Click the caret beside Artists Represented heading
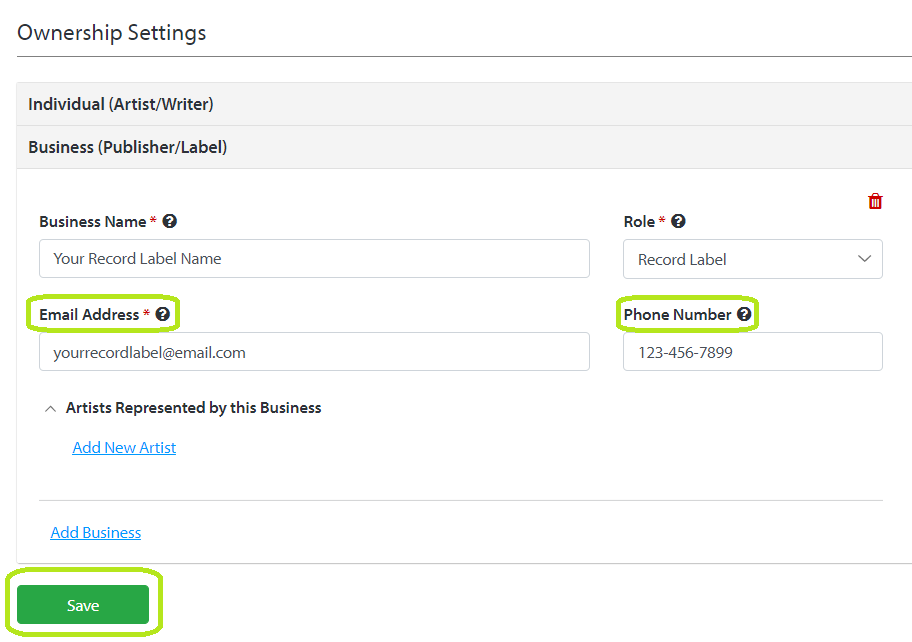Image resolution: width=912 pixels, height=642 pixels. tap(51, 409)
